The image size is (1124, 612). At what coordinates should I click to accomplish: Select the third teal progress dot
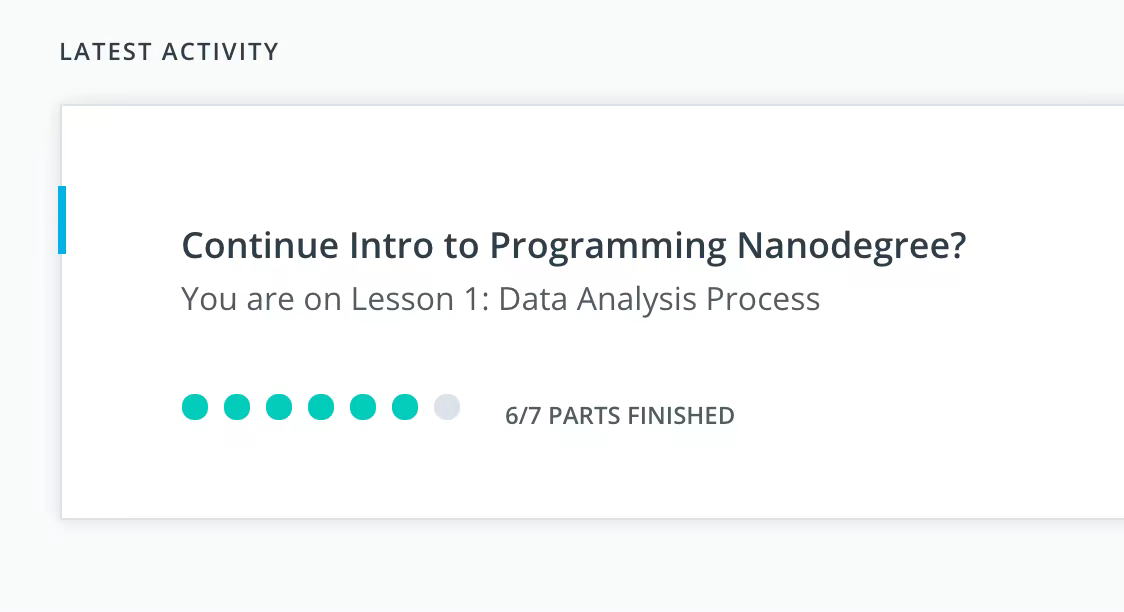[x=279, y=407]
